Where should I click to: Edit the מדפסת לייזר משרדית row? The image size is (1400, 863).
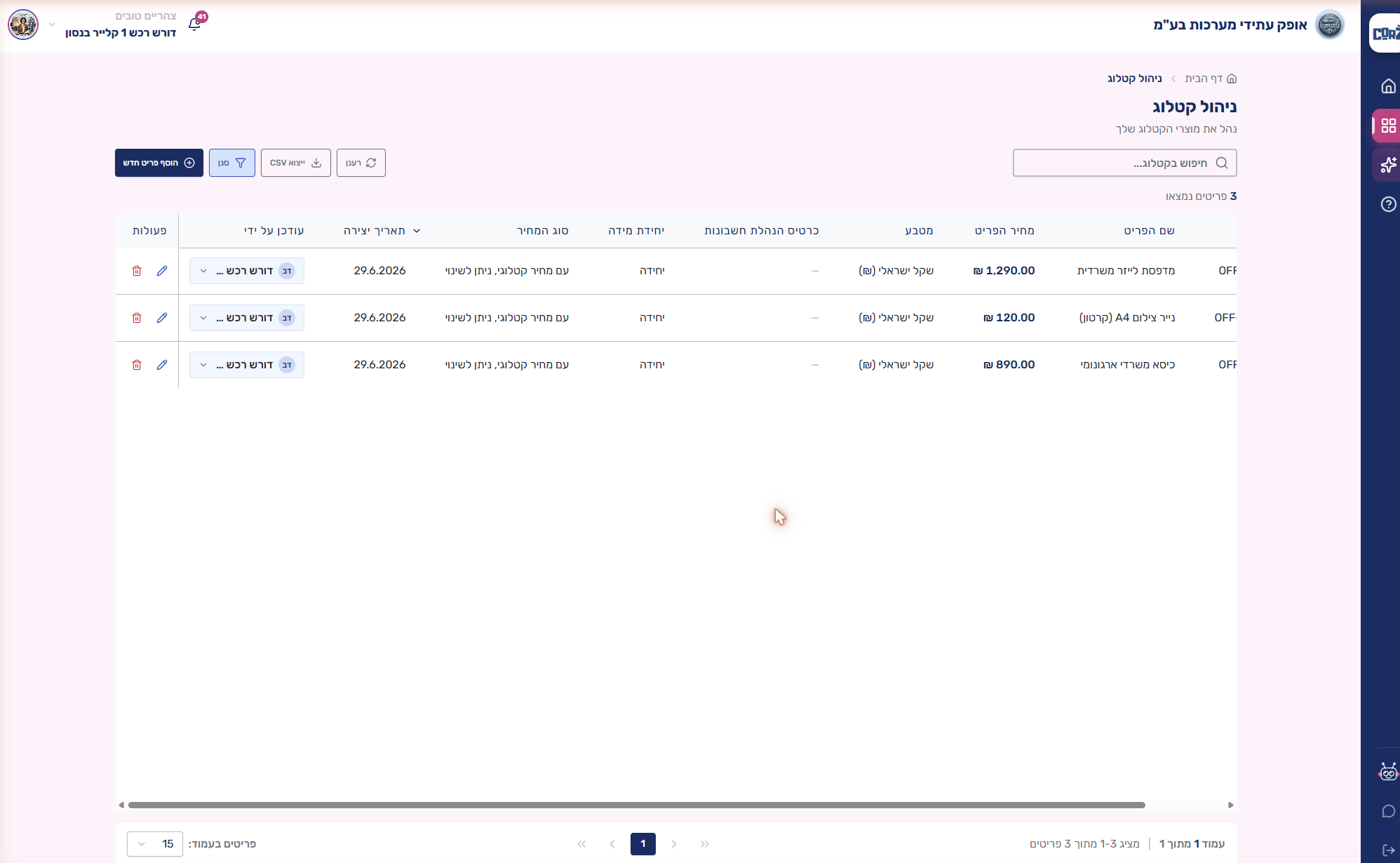click(x=162, y=271)
